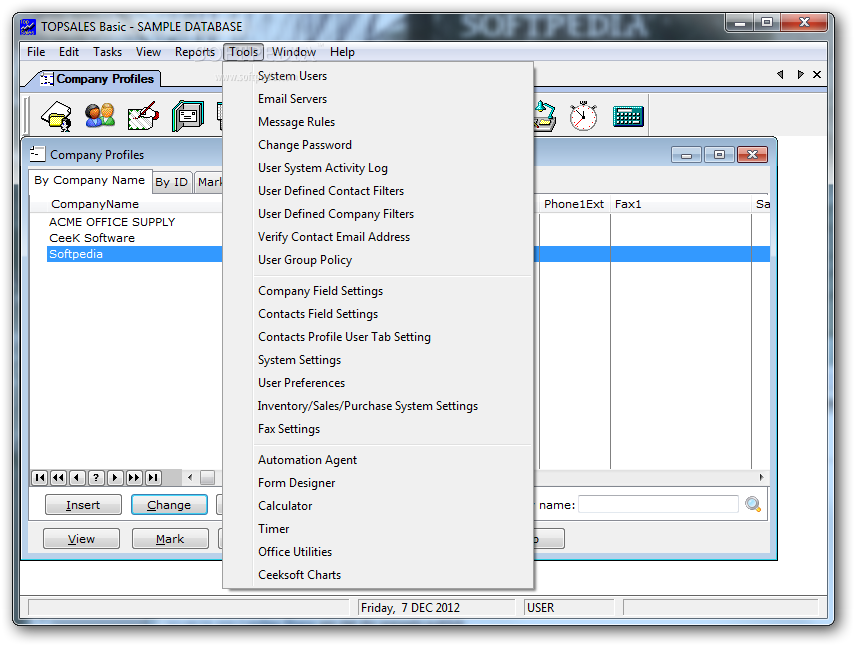Open the calculator toolbar icon
The image size is (855, 646).
pyautogui.click(x=628, y=116)
